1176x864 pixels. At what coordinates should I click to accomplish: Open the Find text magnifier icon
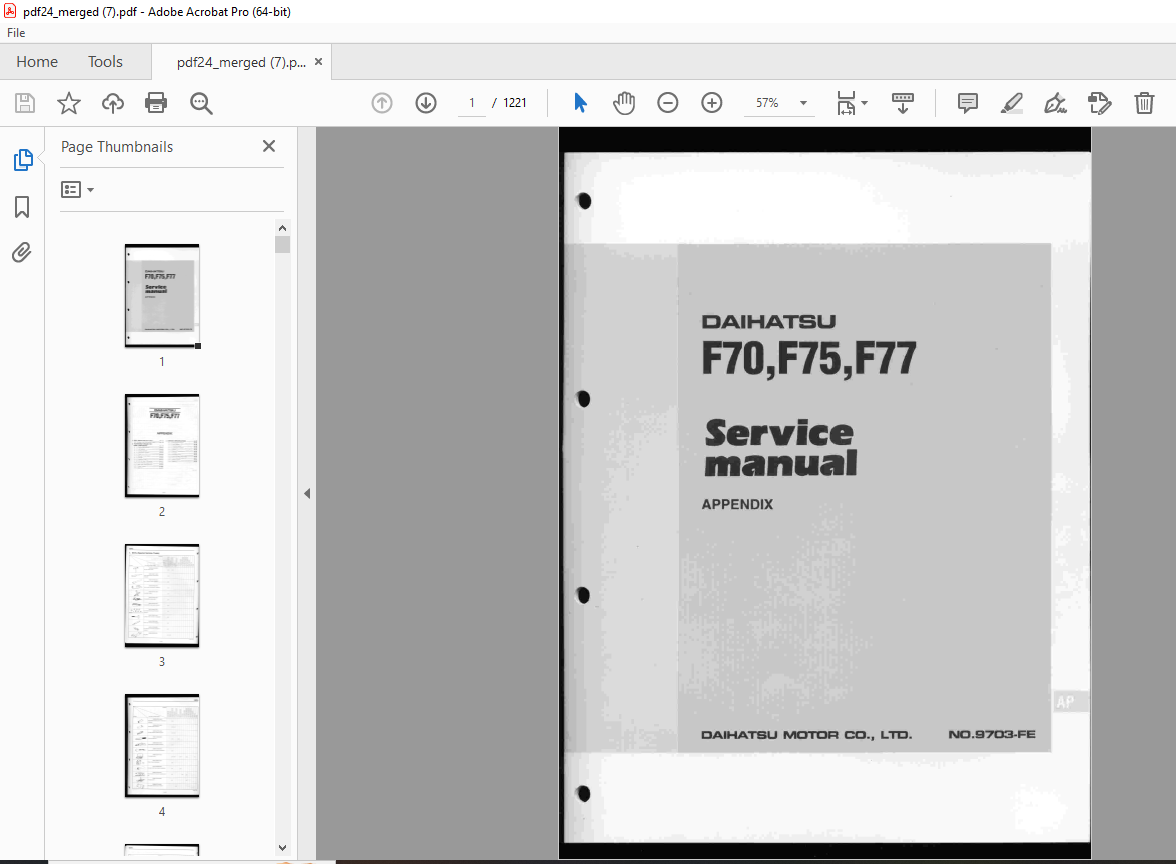pos(201,103)
